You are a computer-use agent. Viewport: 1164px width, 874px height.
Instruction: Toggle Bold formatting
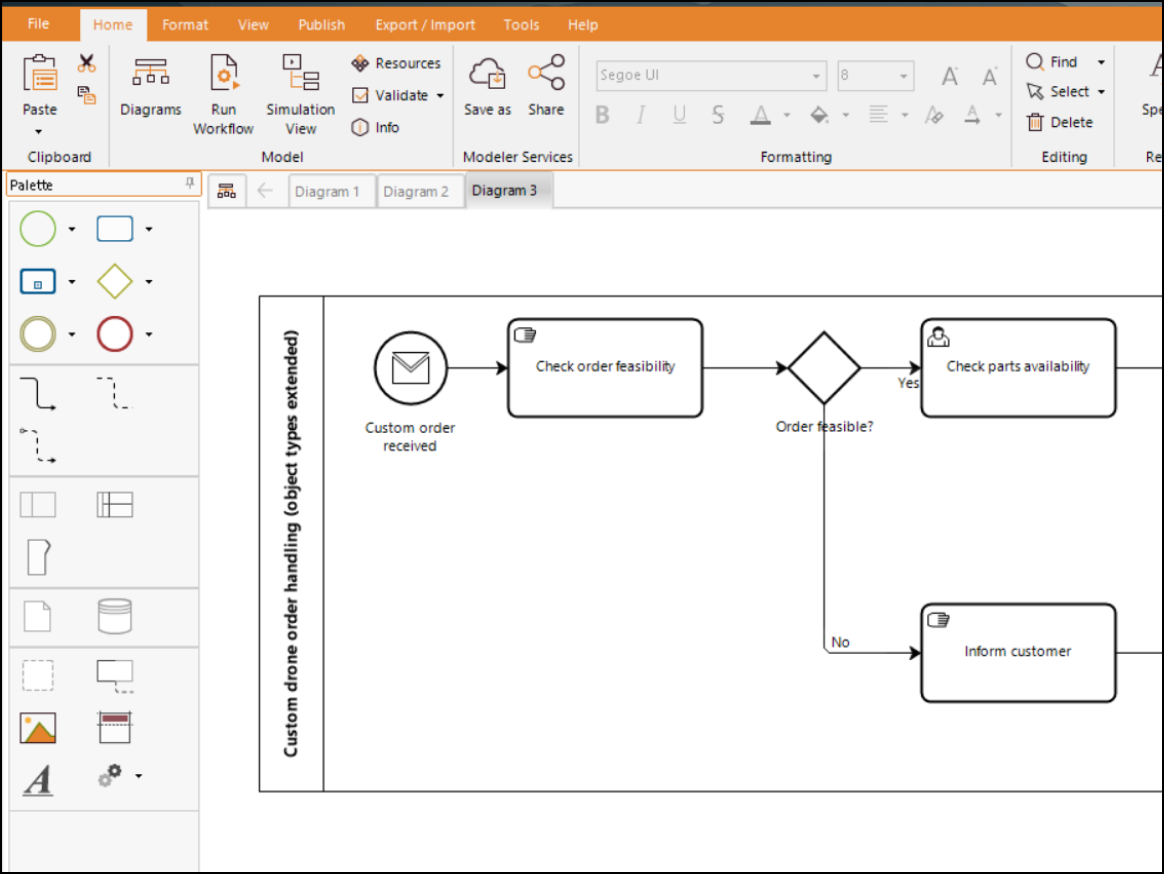click(x=602, y=115)
